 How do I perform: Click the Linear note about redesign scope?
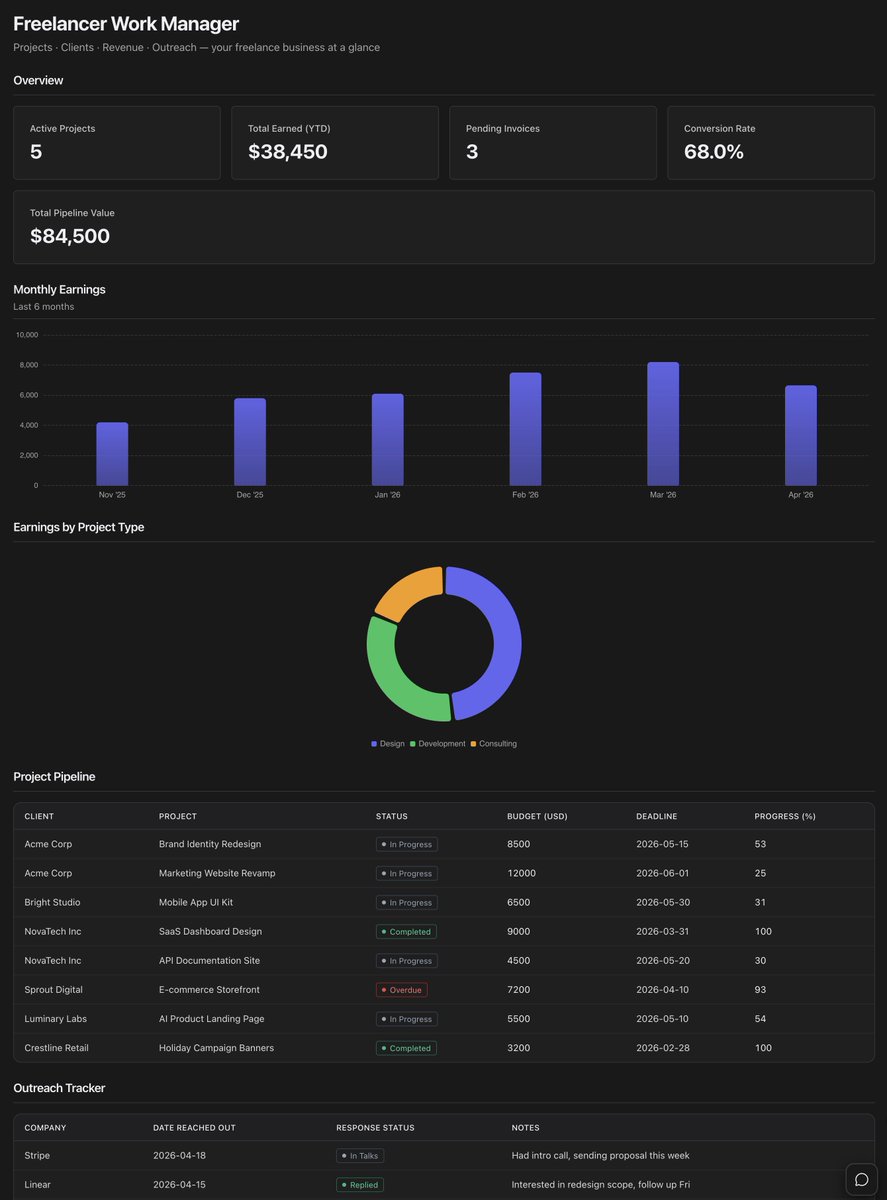click(601, 1184)
